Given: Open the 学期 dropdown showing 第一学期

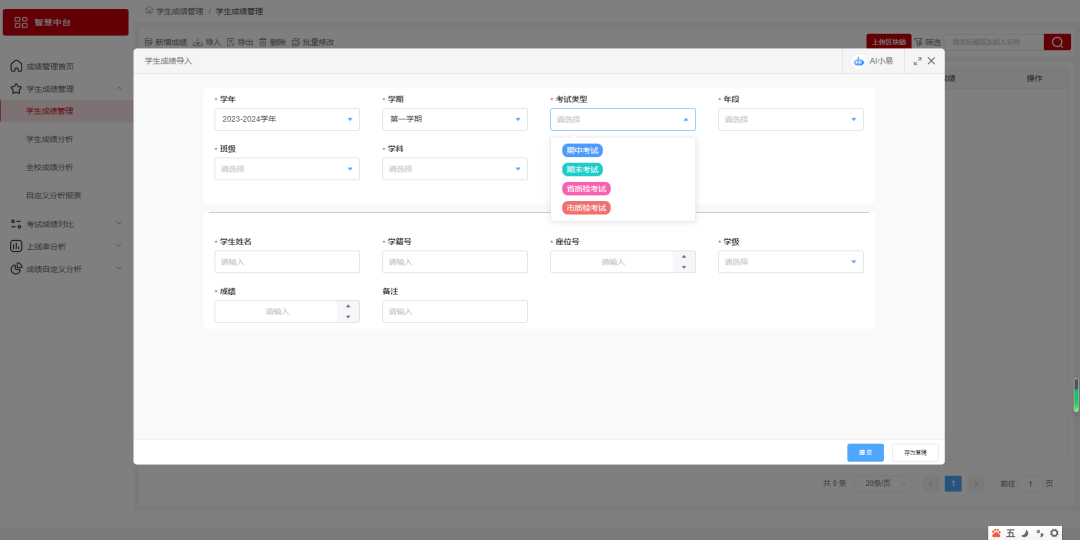Looking at the screenshot, I should pyautogui.click(x=455, y=119).
